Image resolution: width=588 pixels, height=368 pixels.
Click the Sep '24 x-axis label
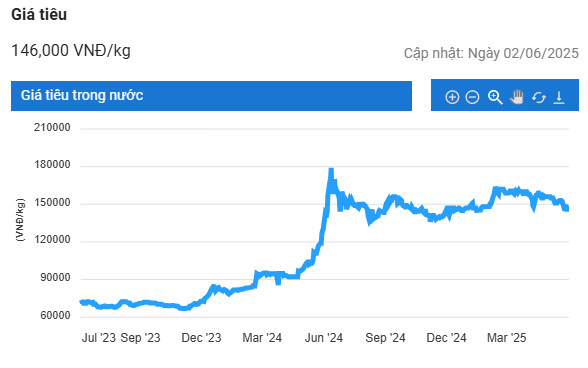pyautogui.click(x=385, y=338)
